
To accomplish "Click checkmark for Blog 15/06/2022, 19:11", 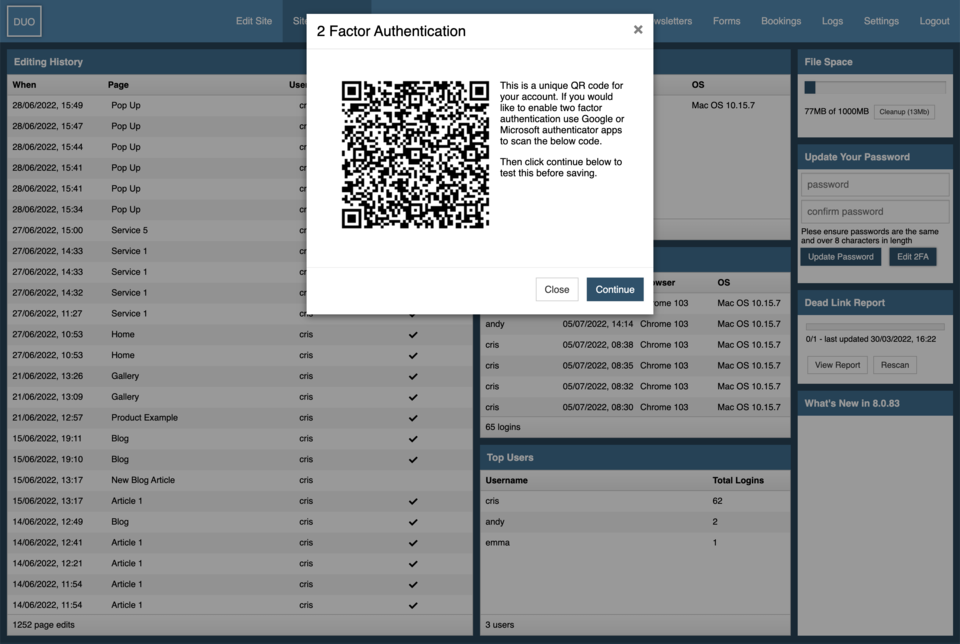I will point(413,439).
